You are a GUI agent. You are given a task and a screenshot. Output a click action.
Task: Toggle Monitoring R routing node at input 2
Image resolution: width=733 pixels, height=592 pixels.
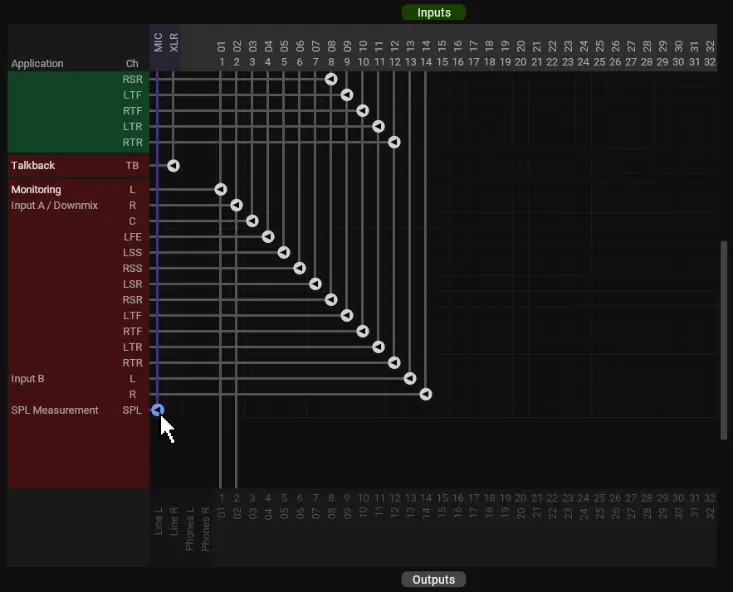pyautogui.click(x=237, y=205)
